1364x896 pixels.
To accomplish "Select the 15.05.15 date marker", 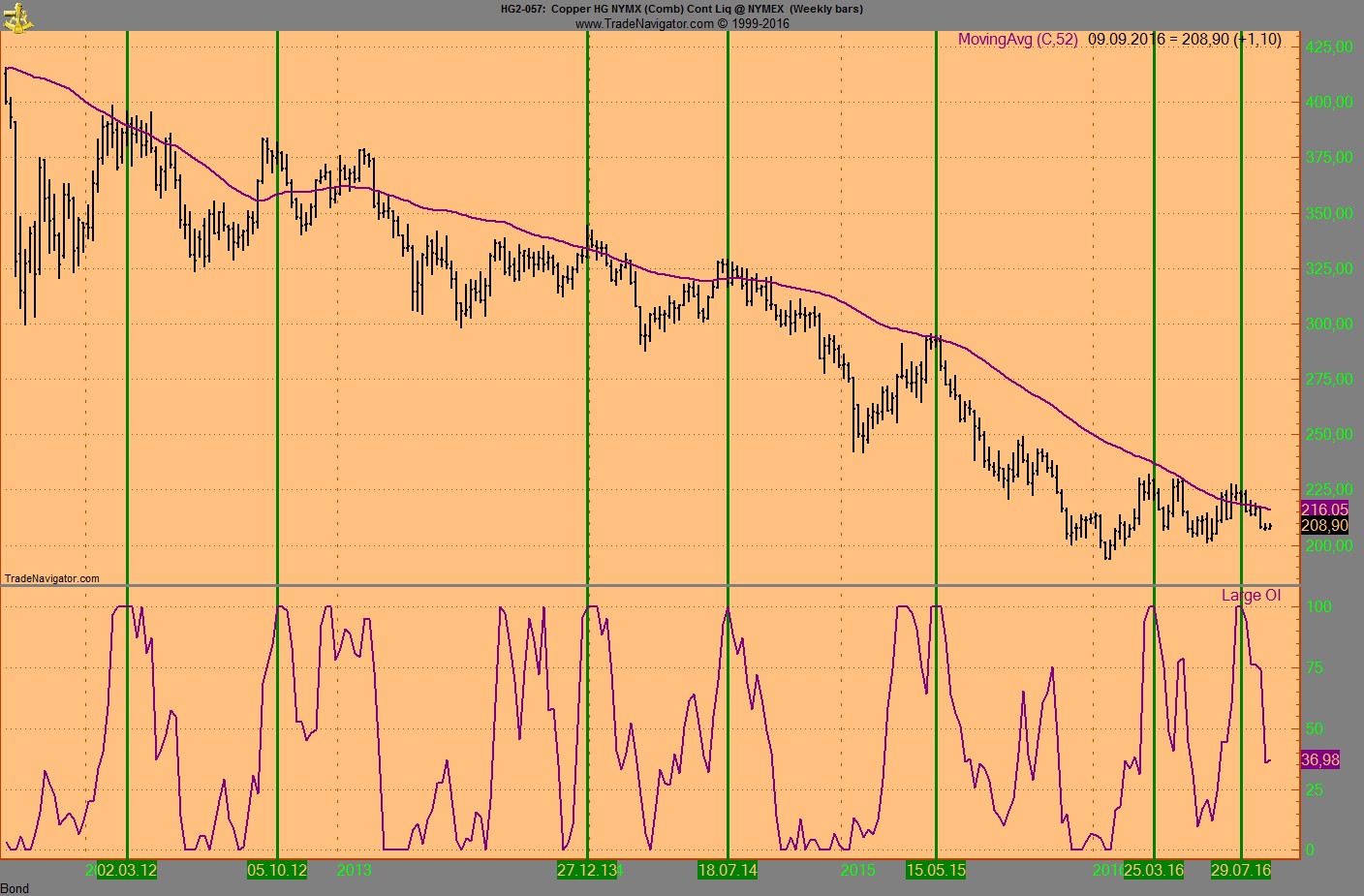I will coord(936,870).
